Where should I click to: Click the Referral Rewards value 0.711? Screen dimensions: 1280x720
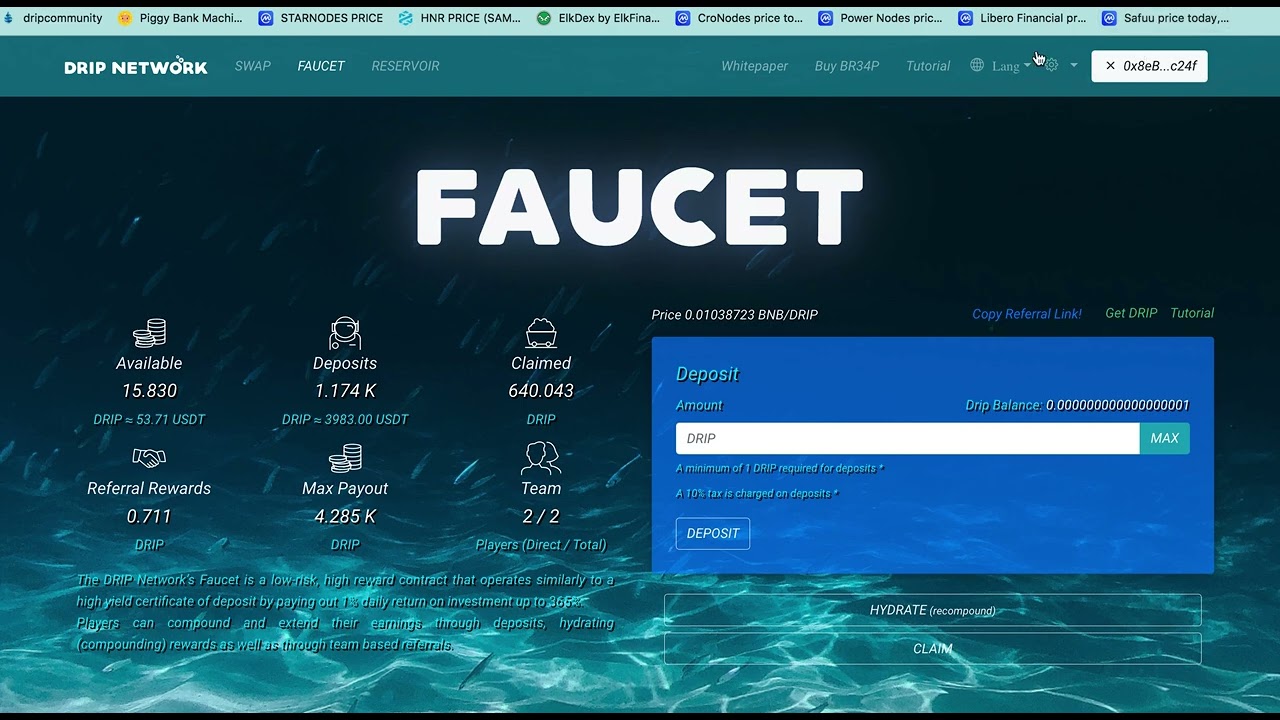click(149, 516)
